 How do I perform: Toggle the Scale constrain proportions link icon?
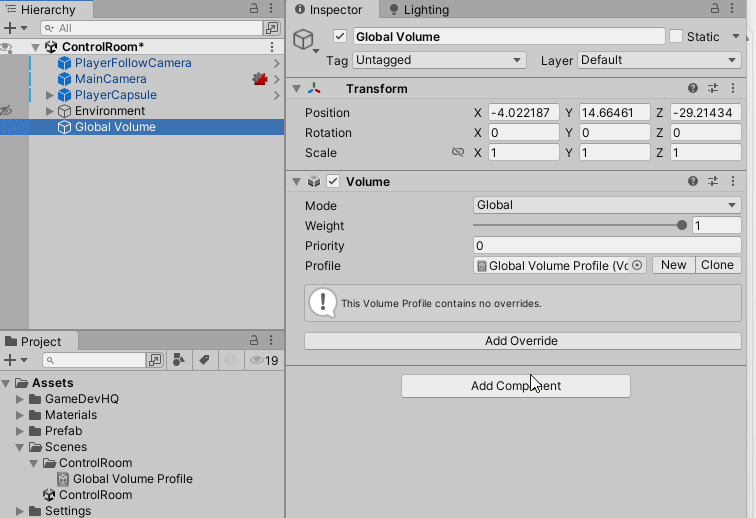(x=458, y=152)
